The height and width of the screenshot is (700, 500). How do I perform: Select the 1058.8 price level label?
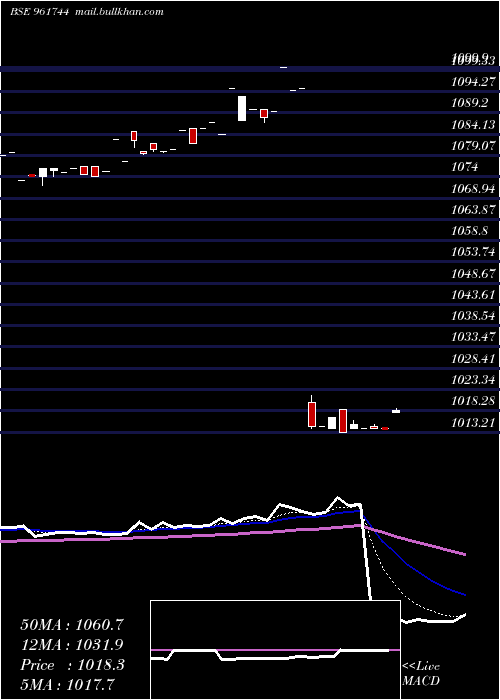[x=469, y=231]
